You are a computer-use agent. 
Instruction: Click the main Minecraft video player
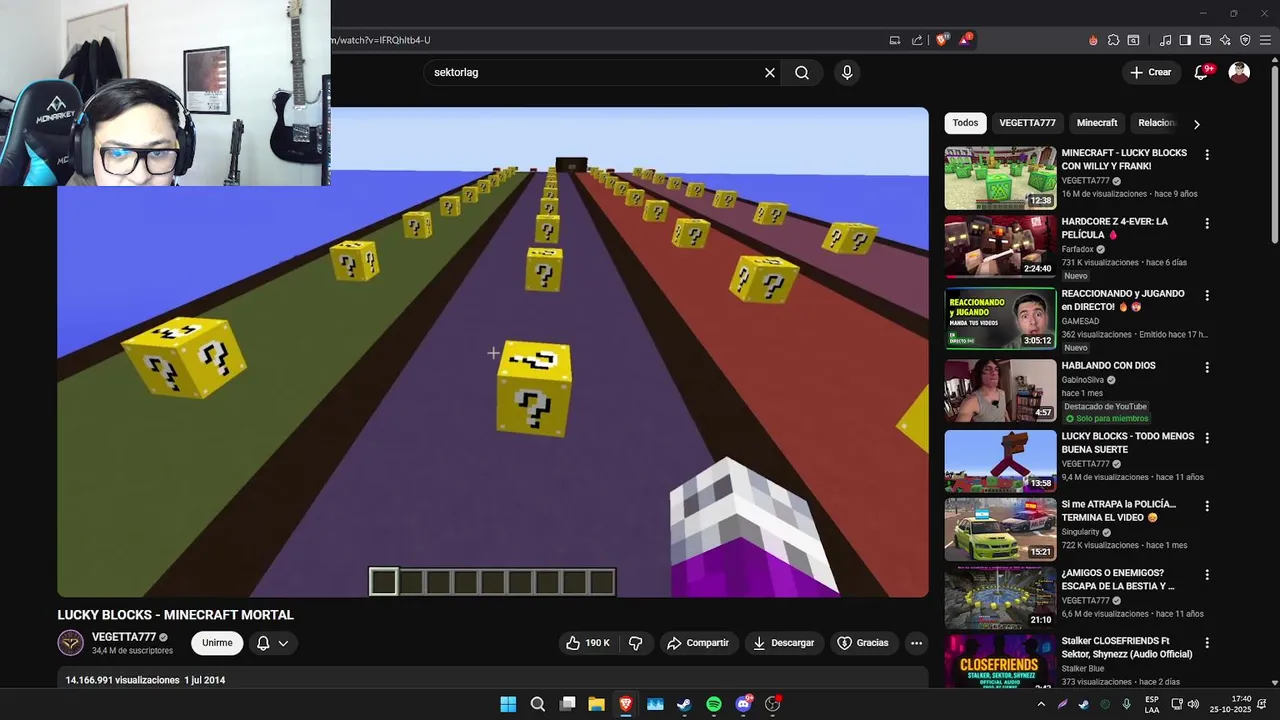[x=493, y=352]
